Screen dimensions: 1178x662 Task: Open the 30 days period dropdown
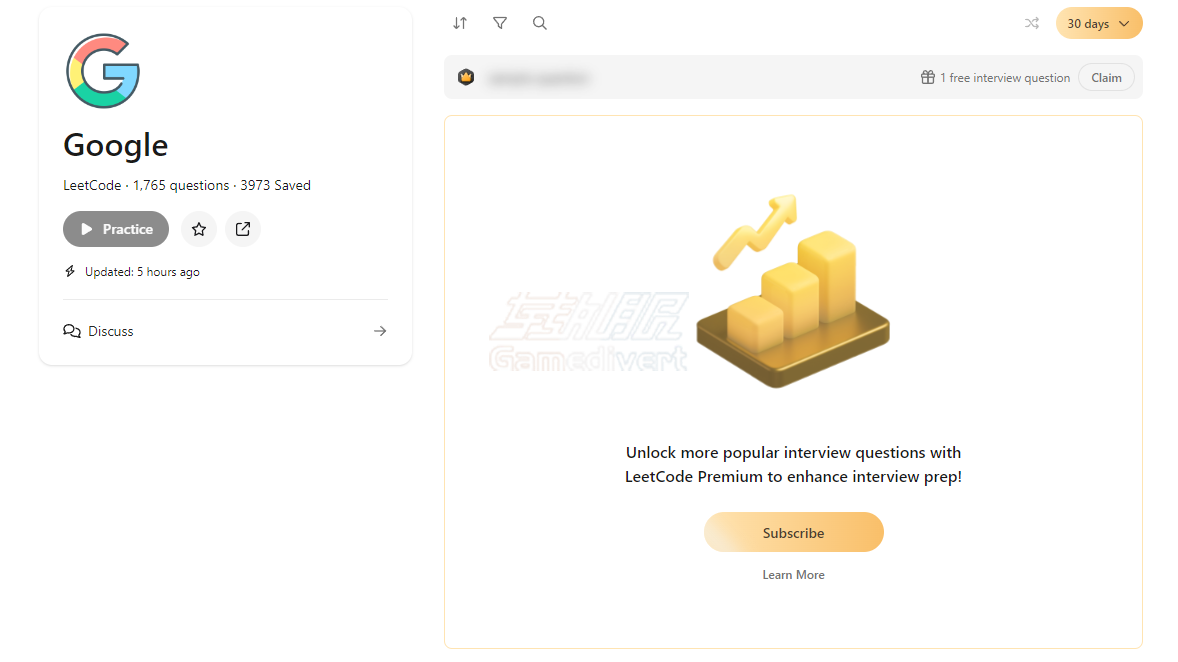(x=1098, y=23)
